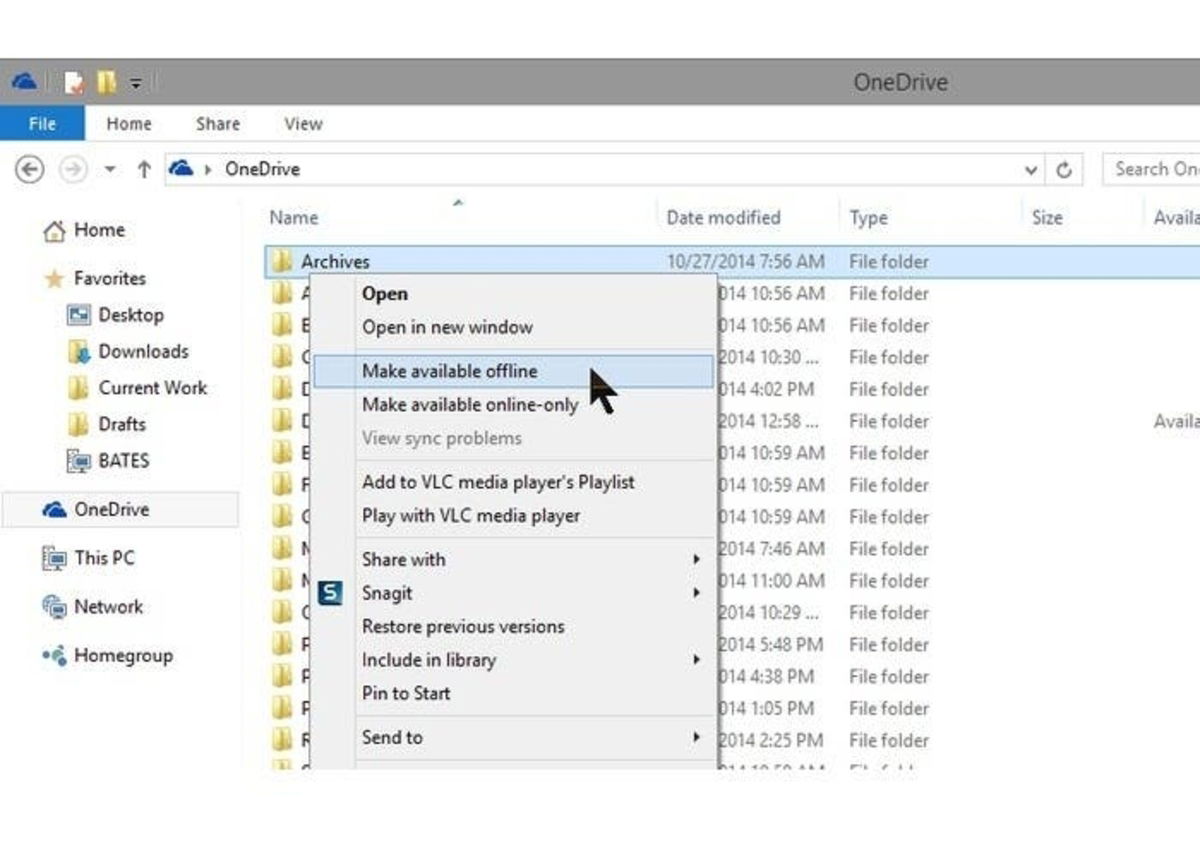
Task: Expand the Share with submenu
Action: click(514, 560)
